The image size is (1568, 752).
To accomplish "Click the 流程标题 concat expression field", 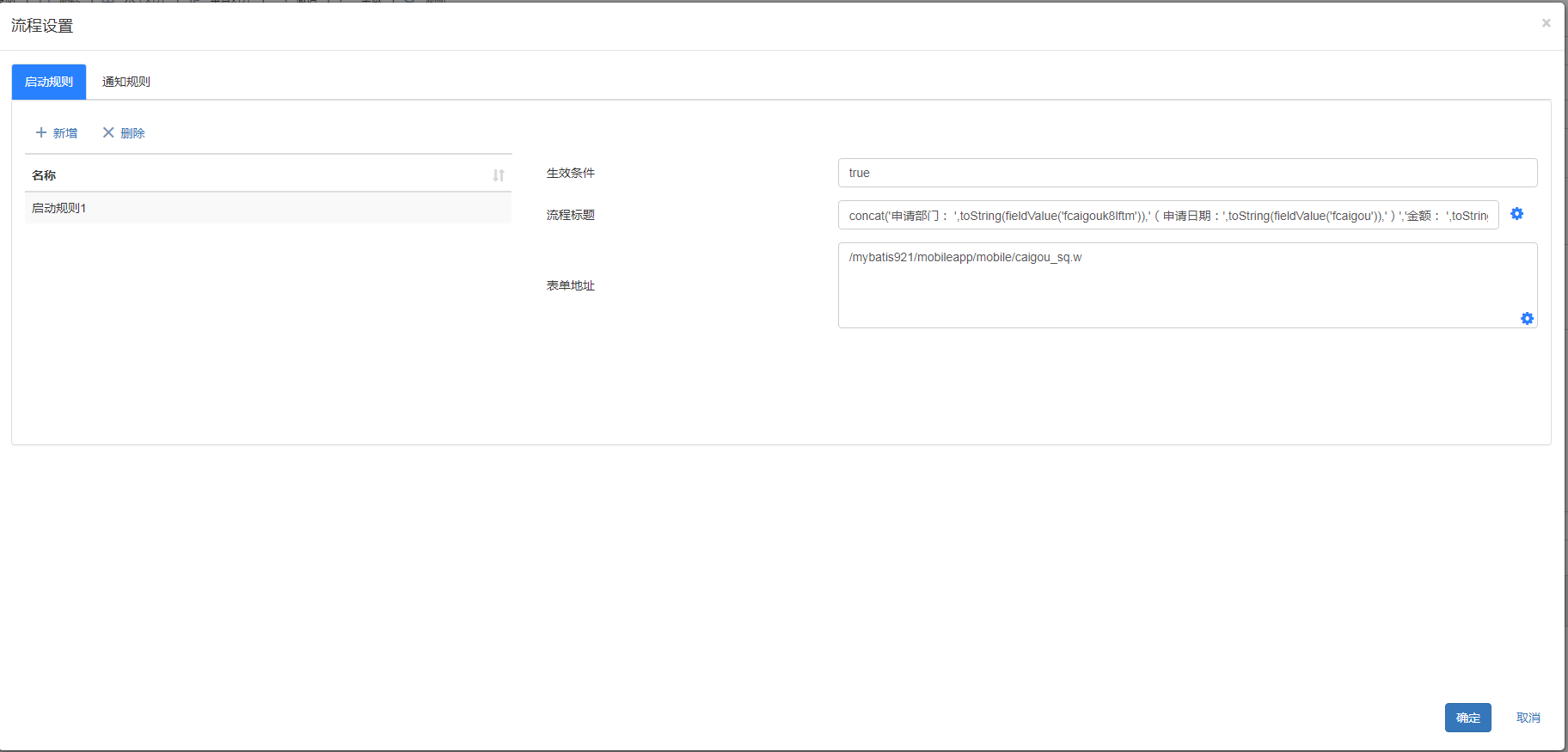I will (1167, 216).
